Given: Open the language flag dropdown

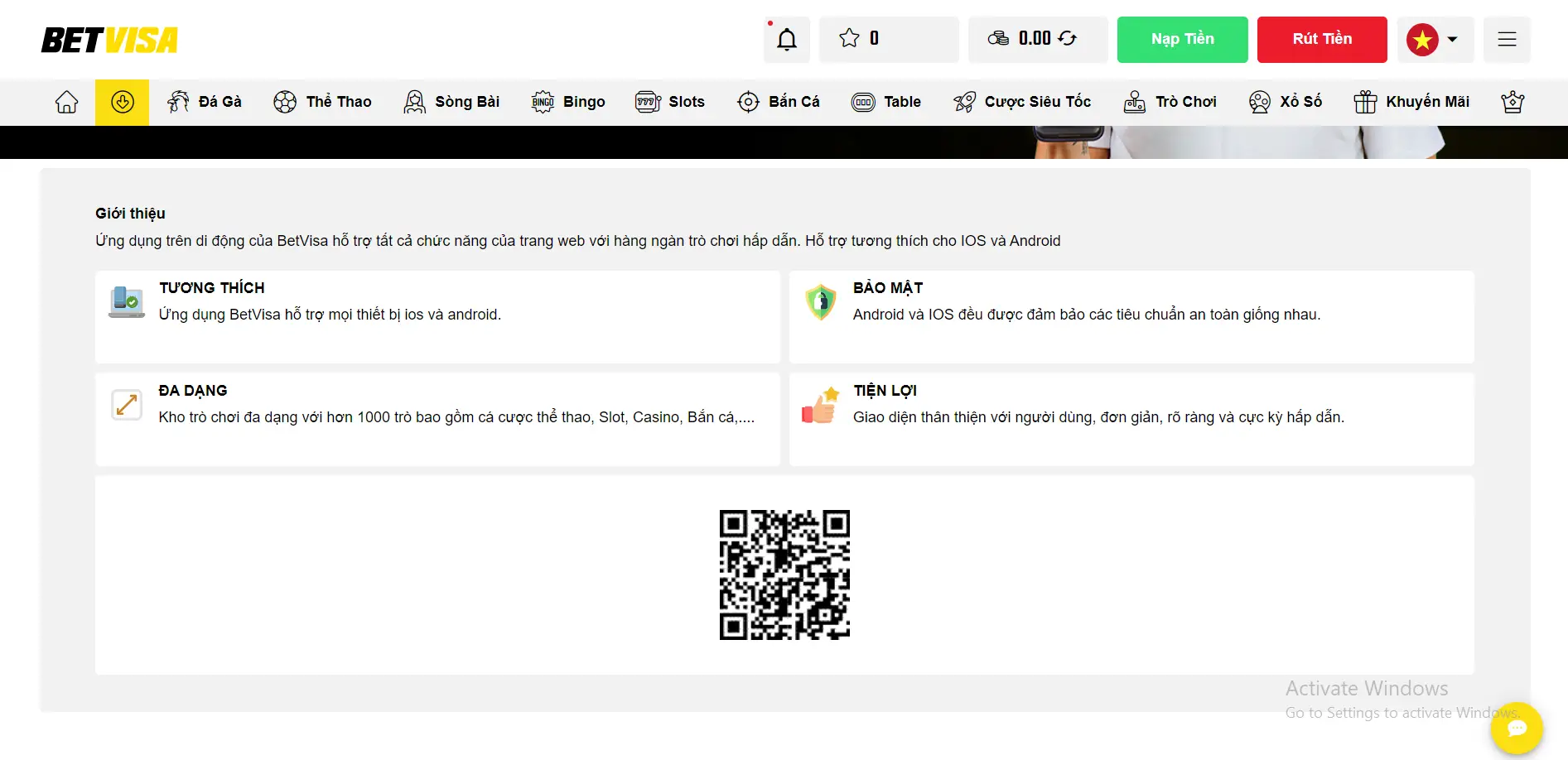Looking at the screenshot, I should pos(1435,39).
